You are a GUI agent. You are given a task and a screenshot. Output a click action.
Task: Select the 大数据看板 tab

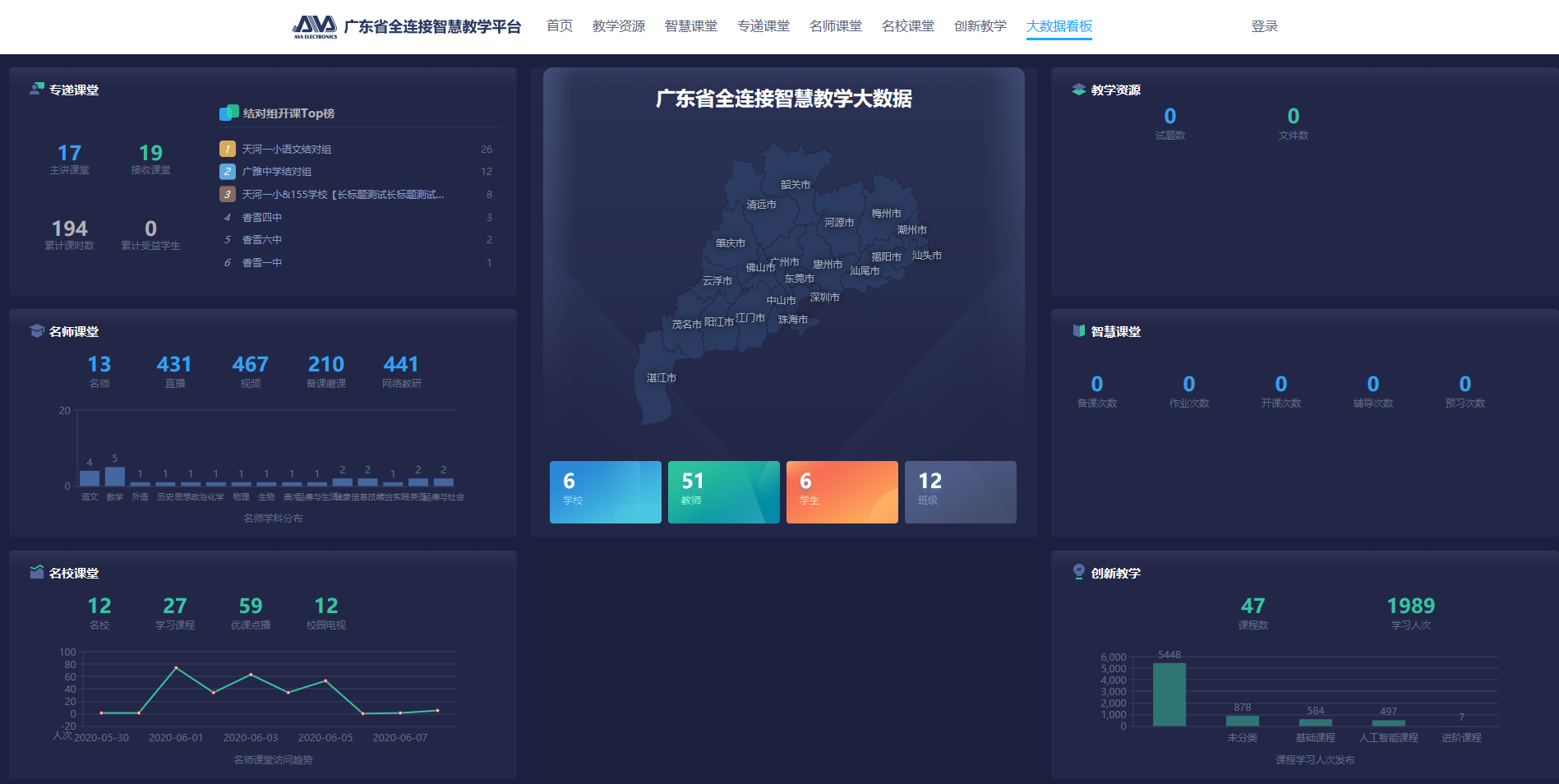1059,26
